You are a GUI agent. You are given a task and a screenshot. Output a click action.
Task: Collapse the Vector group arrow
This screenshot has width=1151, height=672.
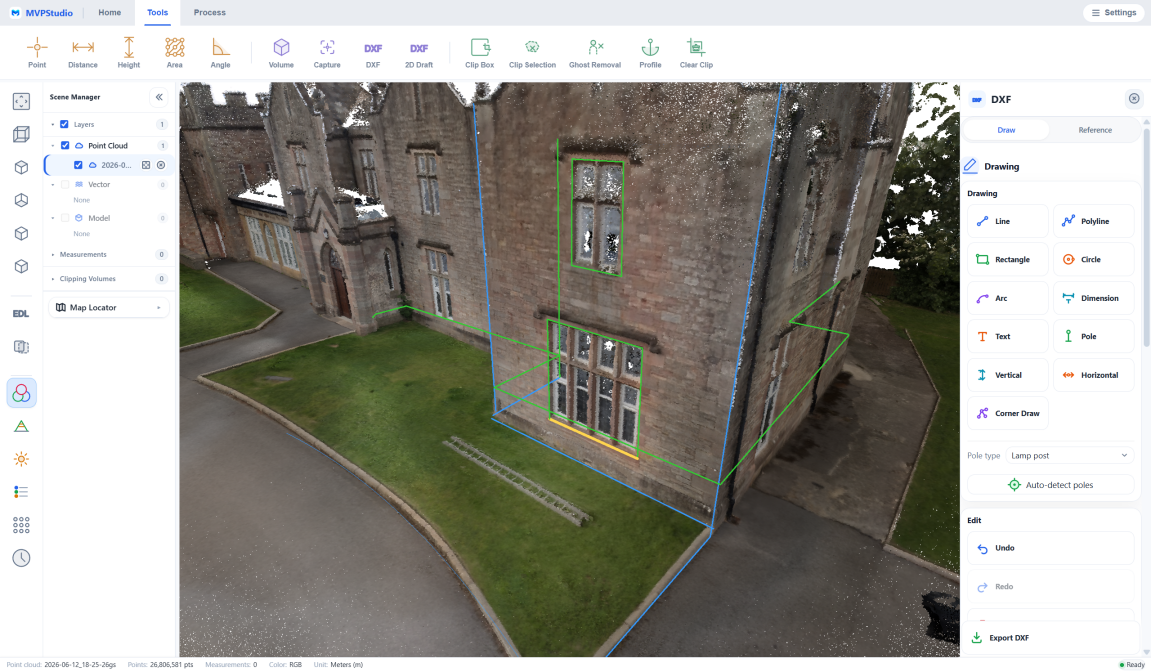(x=53, y=184)
